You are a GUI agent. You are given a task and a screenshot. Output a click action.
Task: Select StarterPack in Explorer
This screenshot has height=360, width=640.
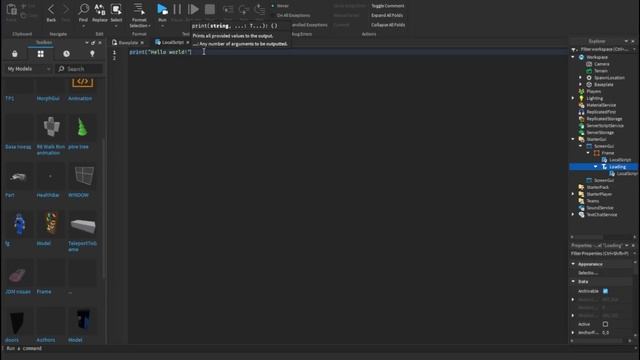(x=598, y=187)
